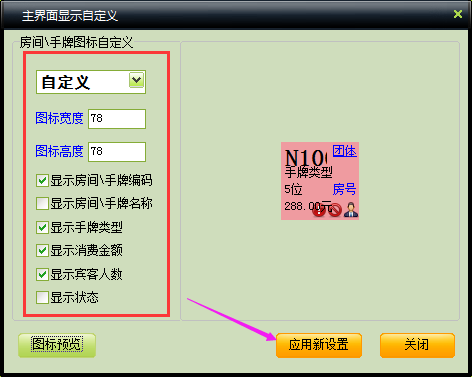
Task: Click the red exclamation icon in preview
Action: pos(319,210)
